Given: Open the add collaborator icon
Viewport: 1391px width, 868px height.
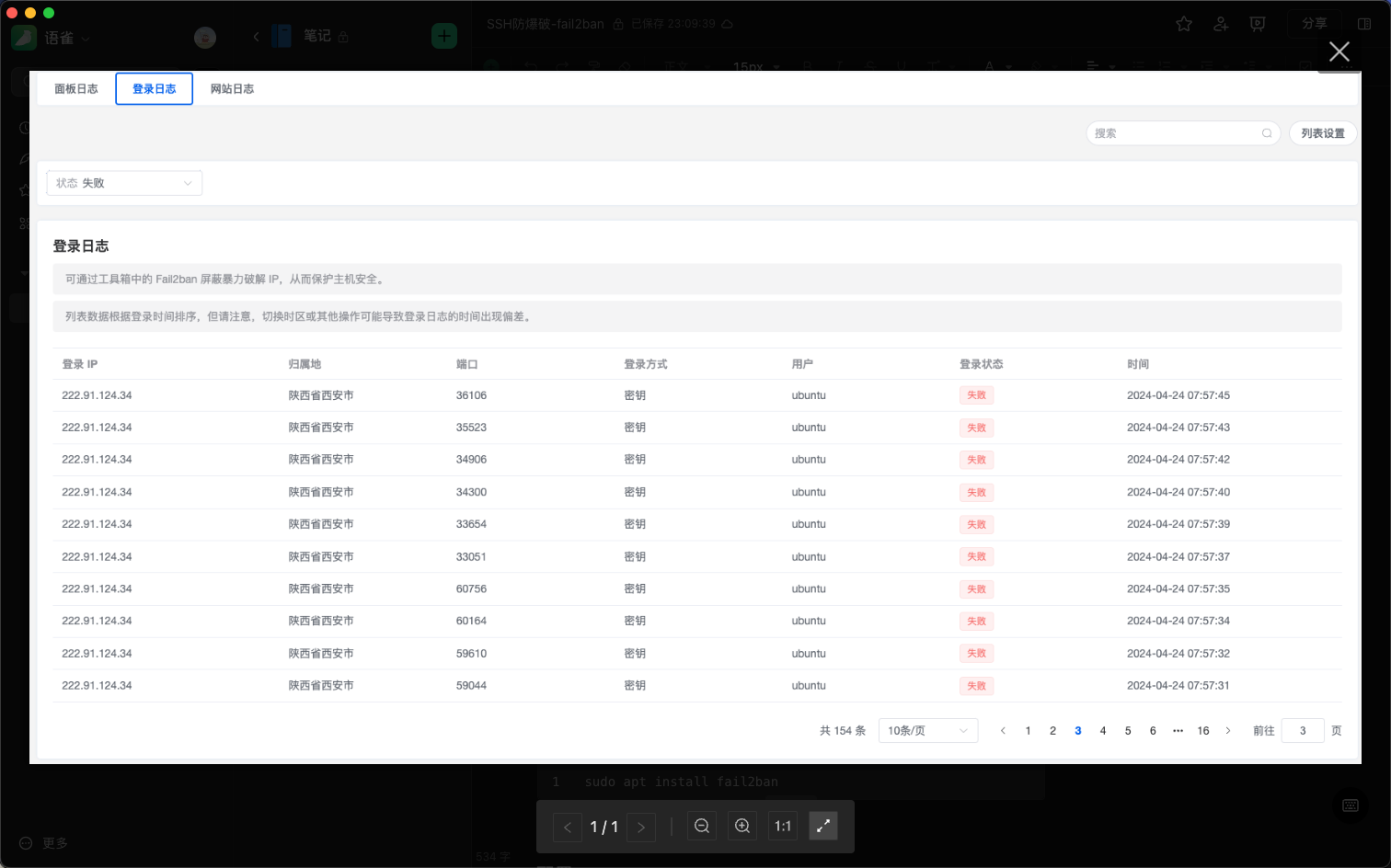Looking at the screenshot, I should click(x=1221, y=24).
